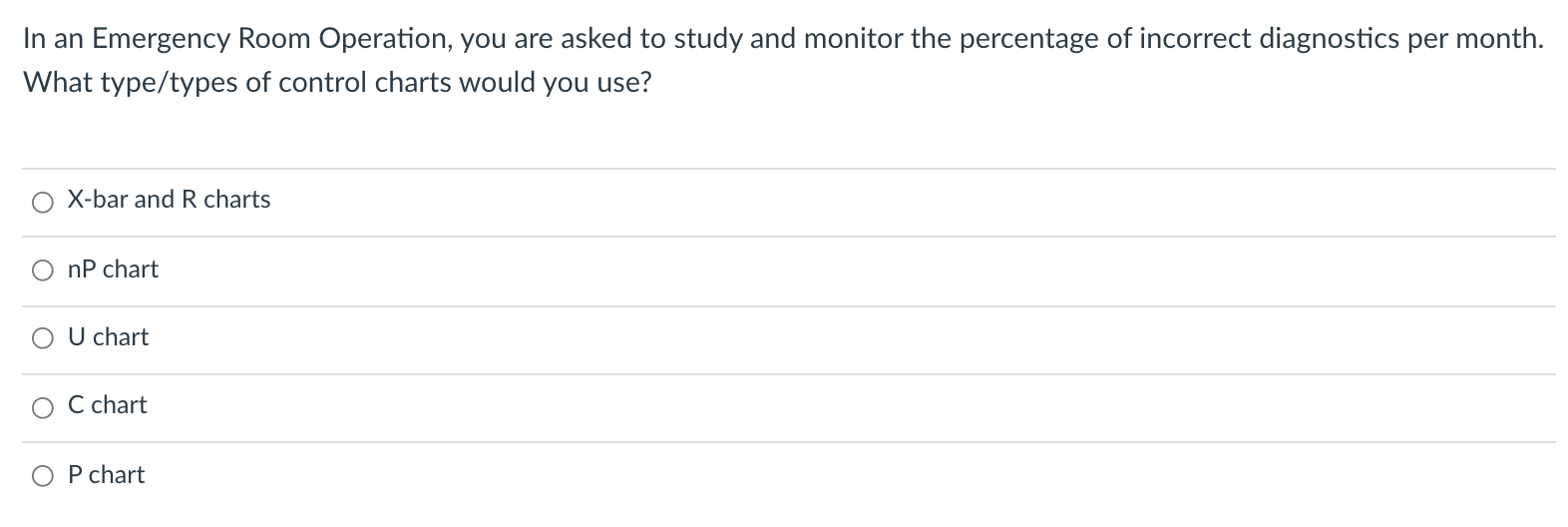Screen dimensions: 1568x527
Task: Click the word "use?" ending the question
Action: point(624,82)
